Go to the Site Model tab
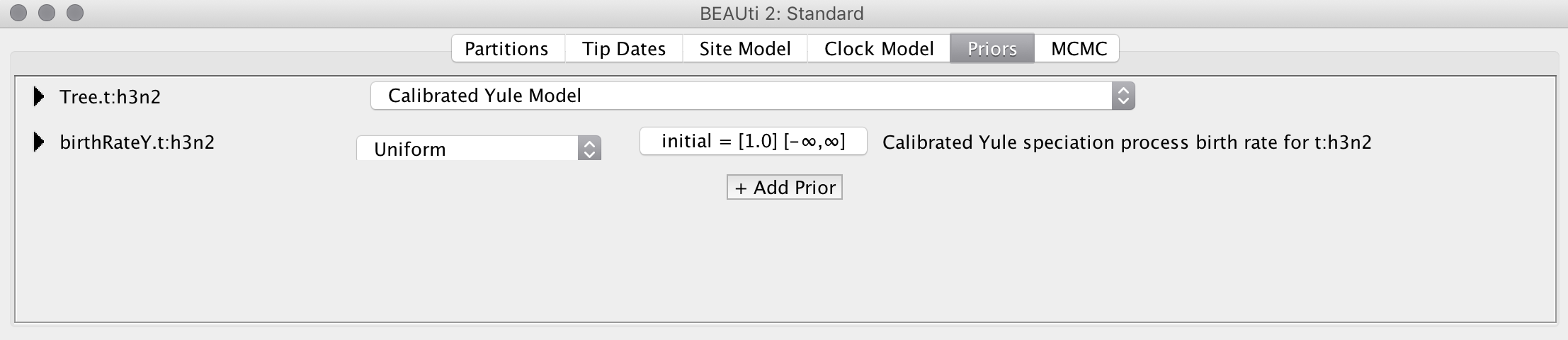The image size is (1568, 340). (745, 49)
